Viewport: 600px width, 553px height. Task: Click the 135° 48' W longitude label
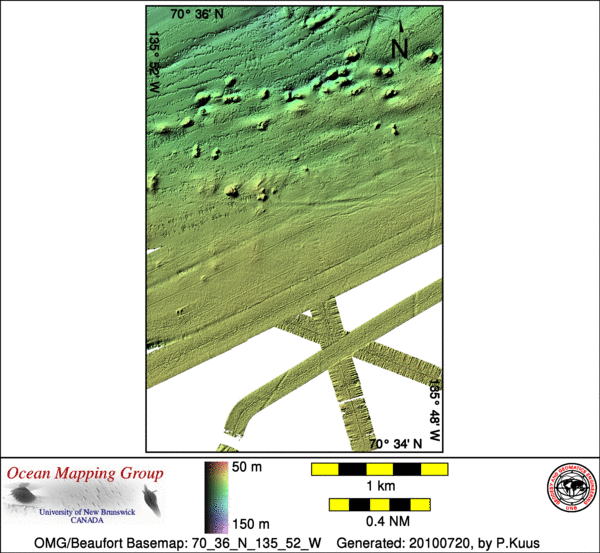(435, 410)
